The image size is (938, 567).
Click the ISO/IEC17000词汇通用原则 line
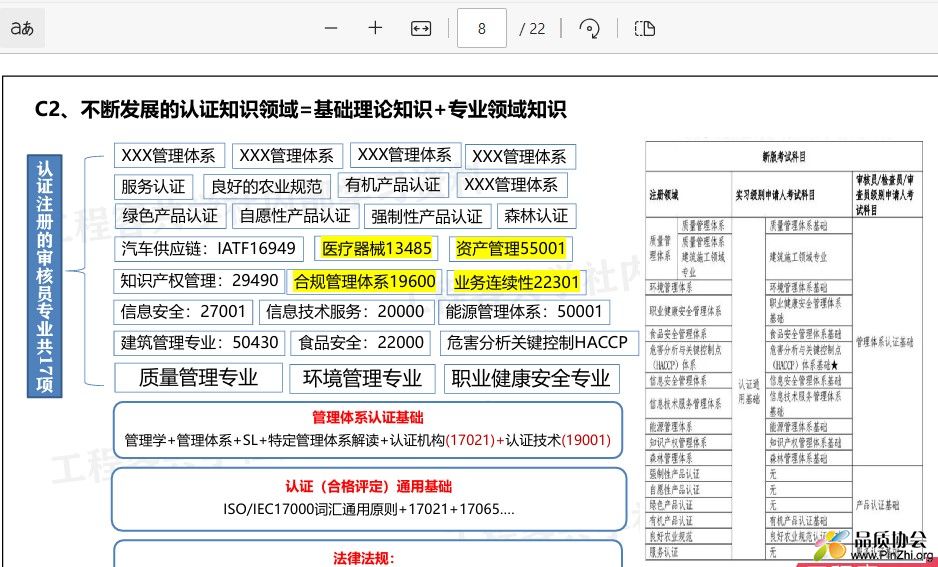tap(368, 510)
